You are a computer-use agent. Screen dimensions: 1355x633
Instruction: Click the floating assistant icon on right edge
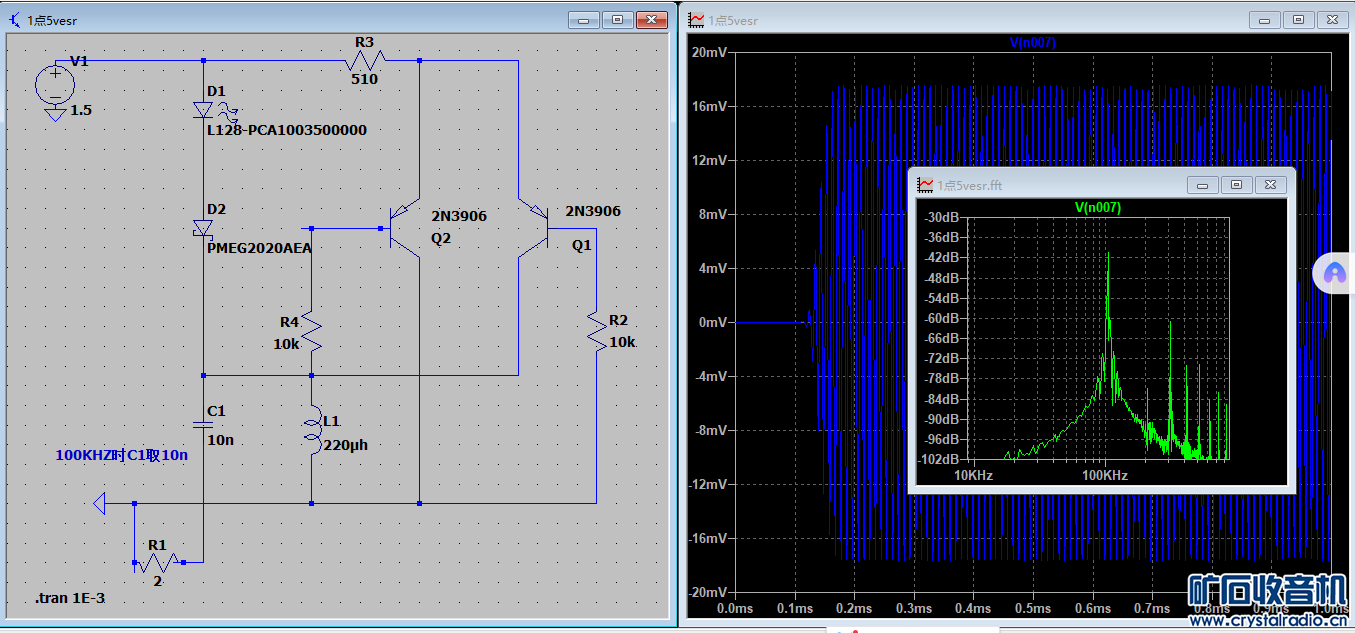[1334, 272]
